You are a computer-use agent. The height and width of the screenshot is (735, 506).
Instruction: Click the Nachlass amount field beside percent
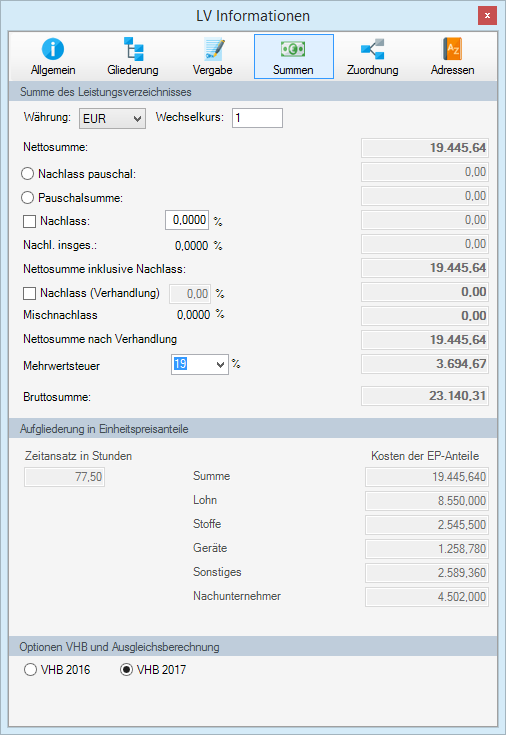coord(425,220)
